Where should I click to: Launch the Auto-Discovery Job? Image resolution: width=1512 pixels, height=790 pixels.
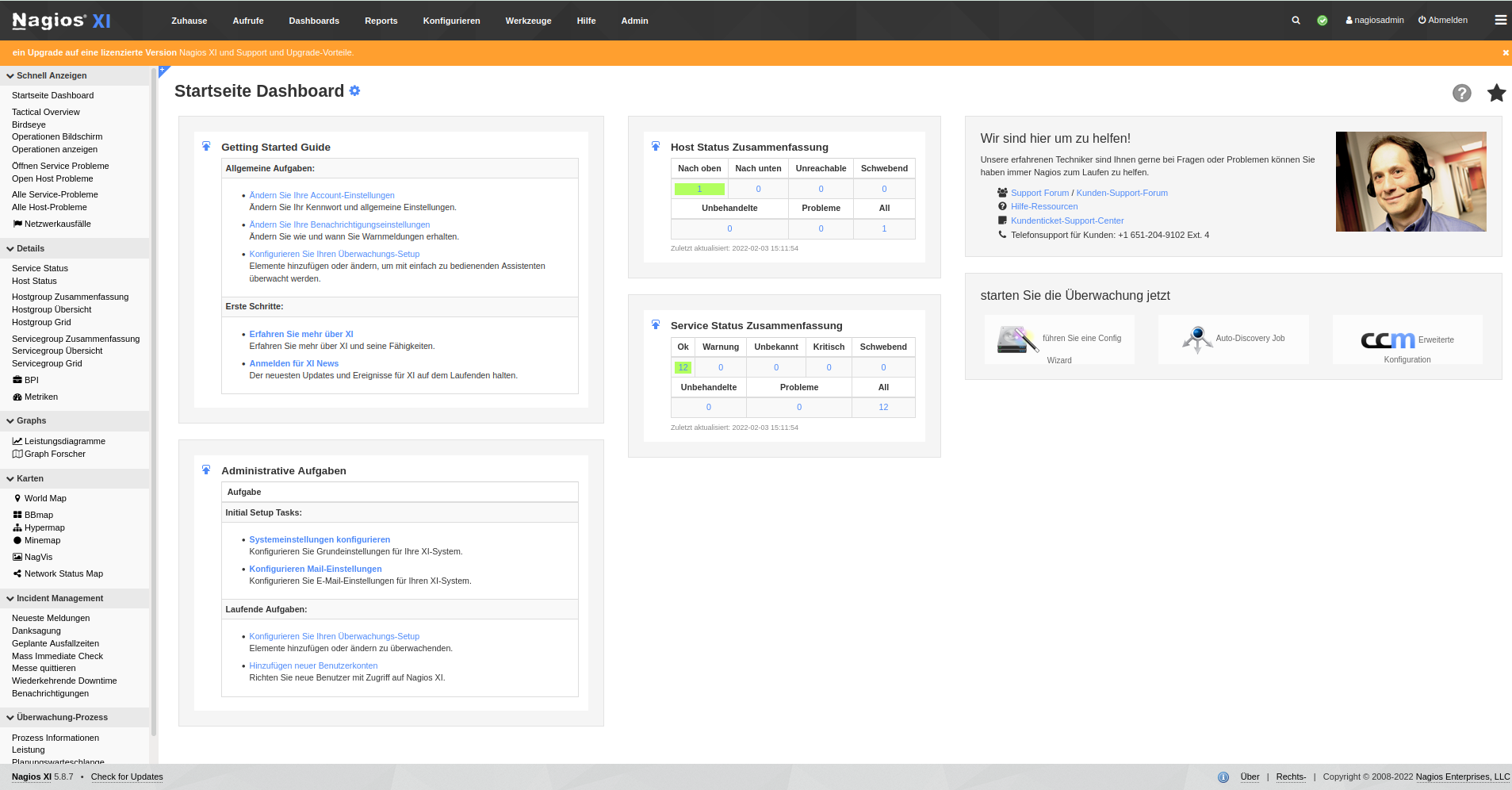click(x=1233, y=339)
